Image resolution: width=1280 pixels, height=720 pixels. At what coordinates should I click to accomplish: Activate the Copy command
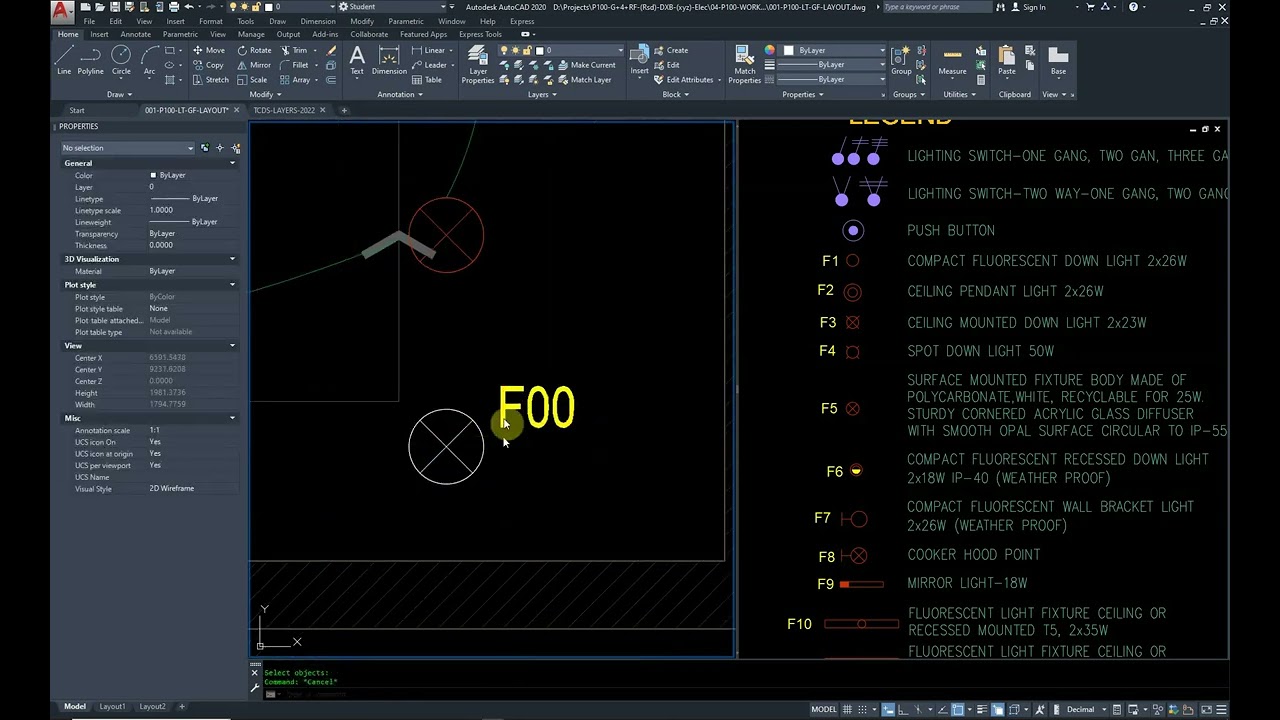pyautogui.click(x=208, y=65)
